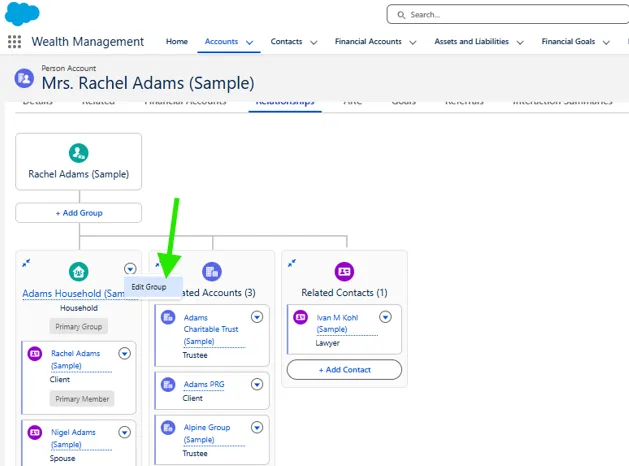Click the Add Contact button
629x466 pixels.
(344, 370)
